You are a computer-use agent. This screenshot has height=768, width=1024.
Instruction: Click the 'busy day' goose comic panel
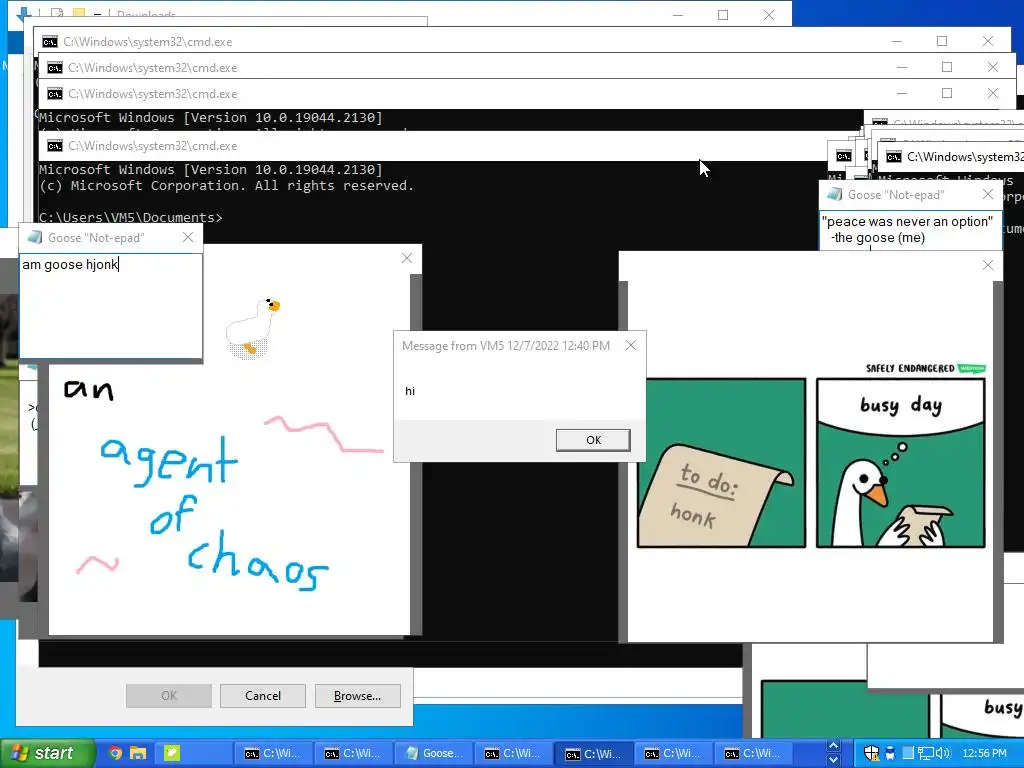click(x=901, y=463)
